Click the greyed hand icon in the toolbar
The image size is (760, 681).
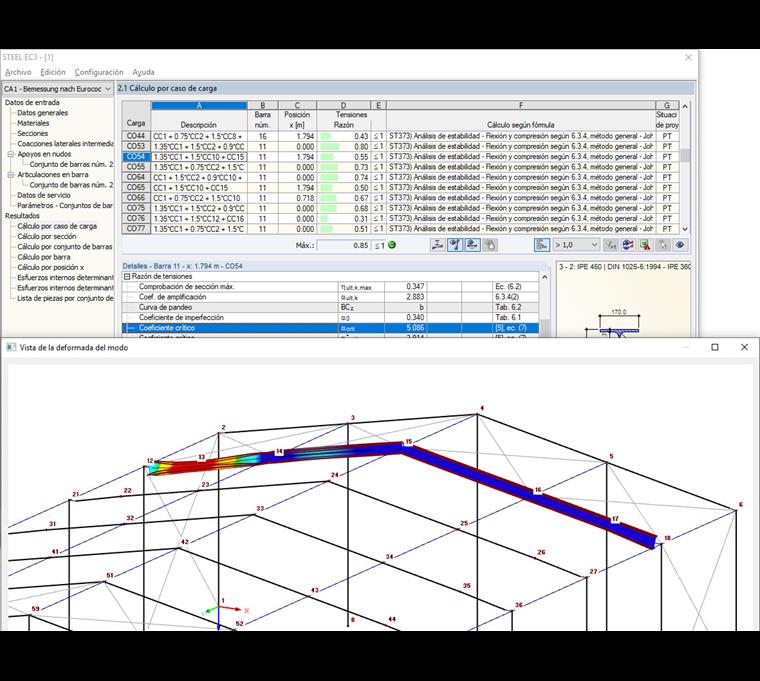pyautogui.click(x=490, y=245)
